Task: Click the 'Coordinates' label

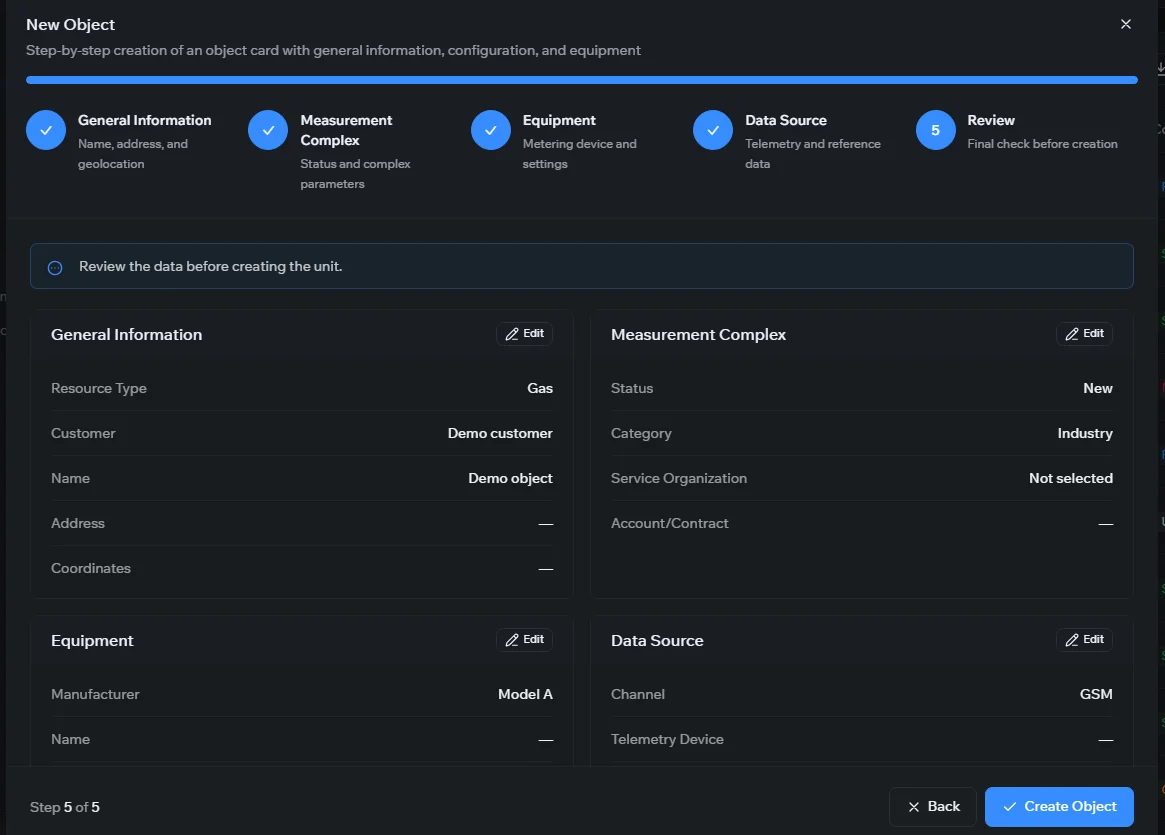Action: pos(91,568)
